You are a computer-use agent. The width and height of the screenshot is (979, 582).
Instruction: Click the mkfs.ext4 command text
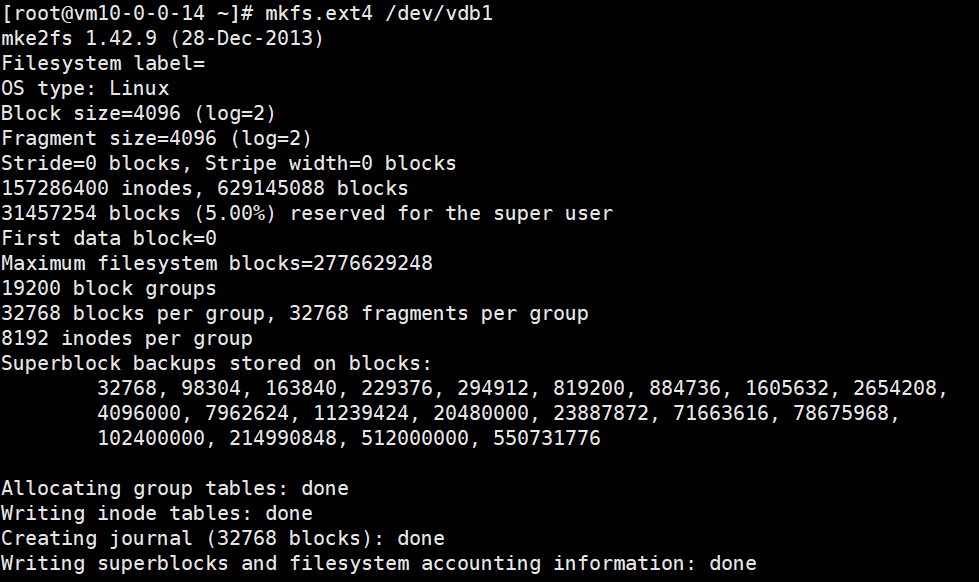318,13
